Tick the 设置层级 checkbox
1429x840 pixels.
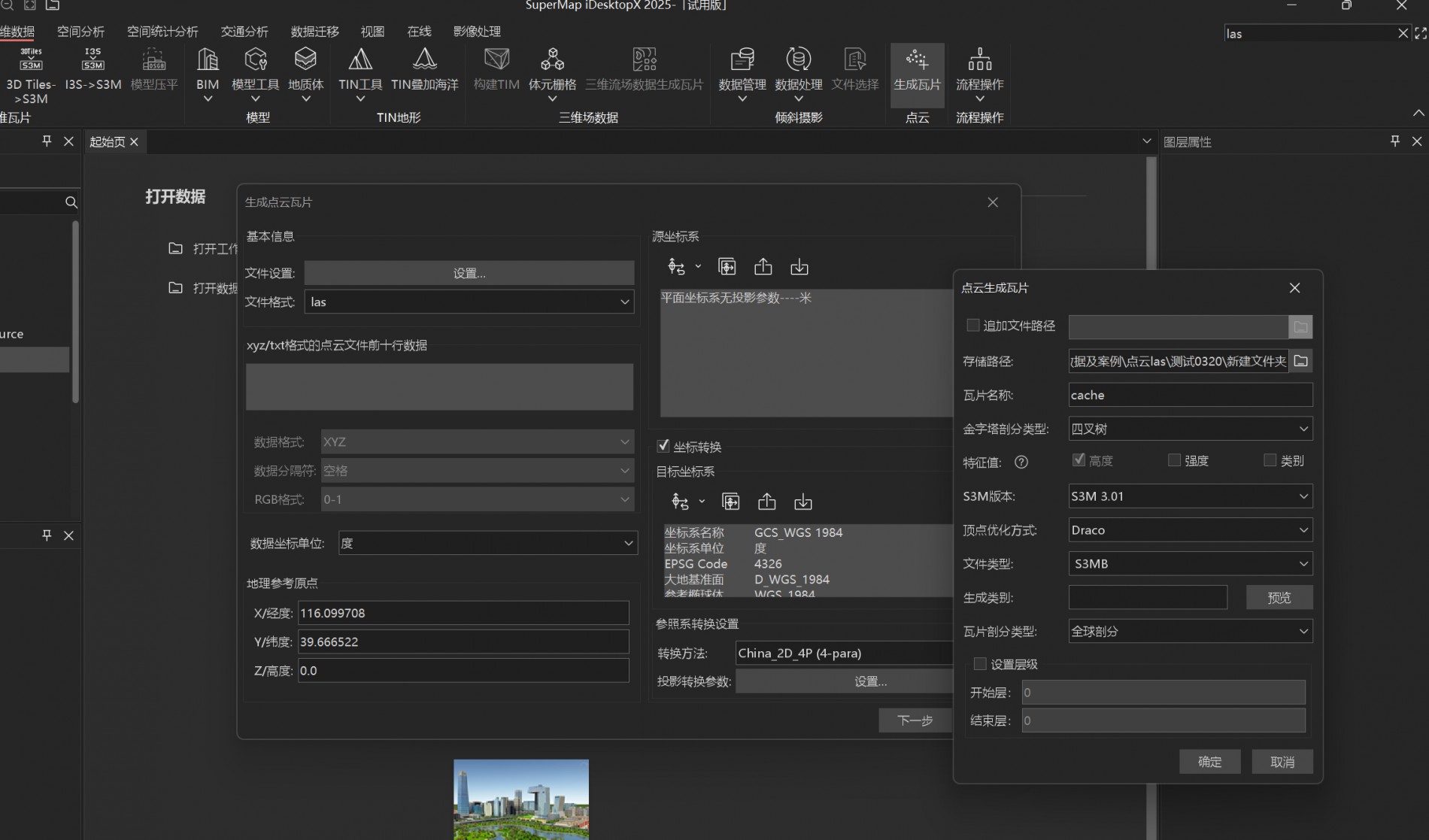click(x=980, y=664)
